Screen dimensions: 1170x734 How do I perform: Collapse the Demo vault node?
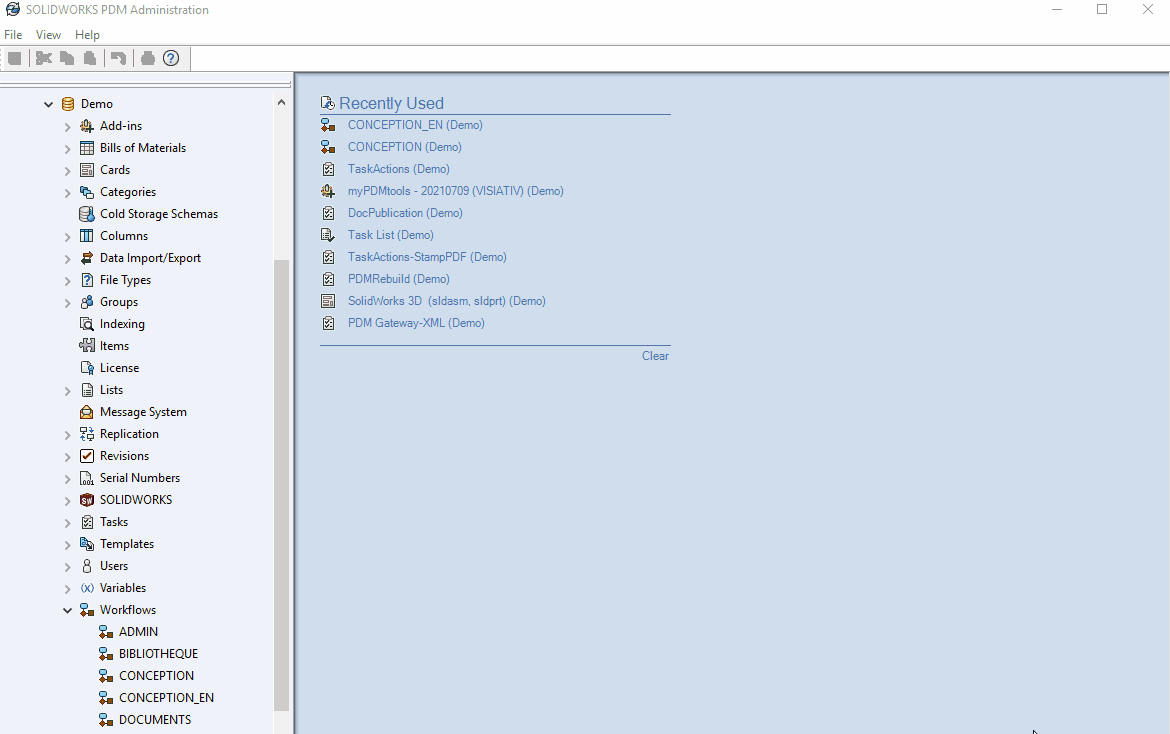pyautogui.click(x=49, y=104)
